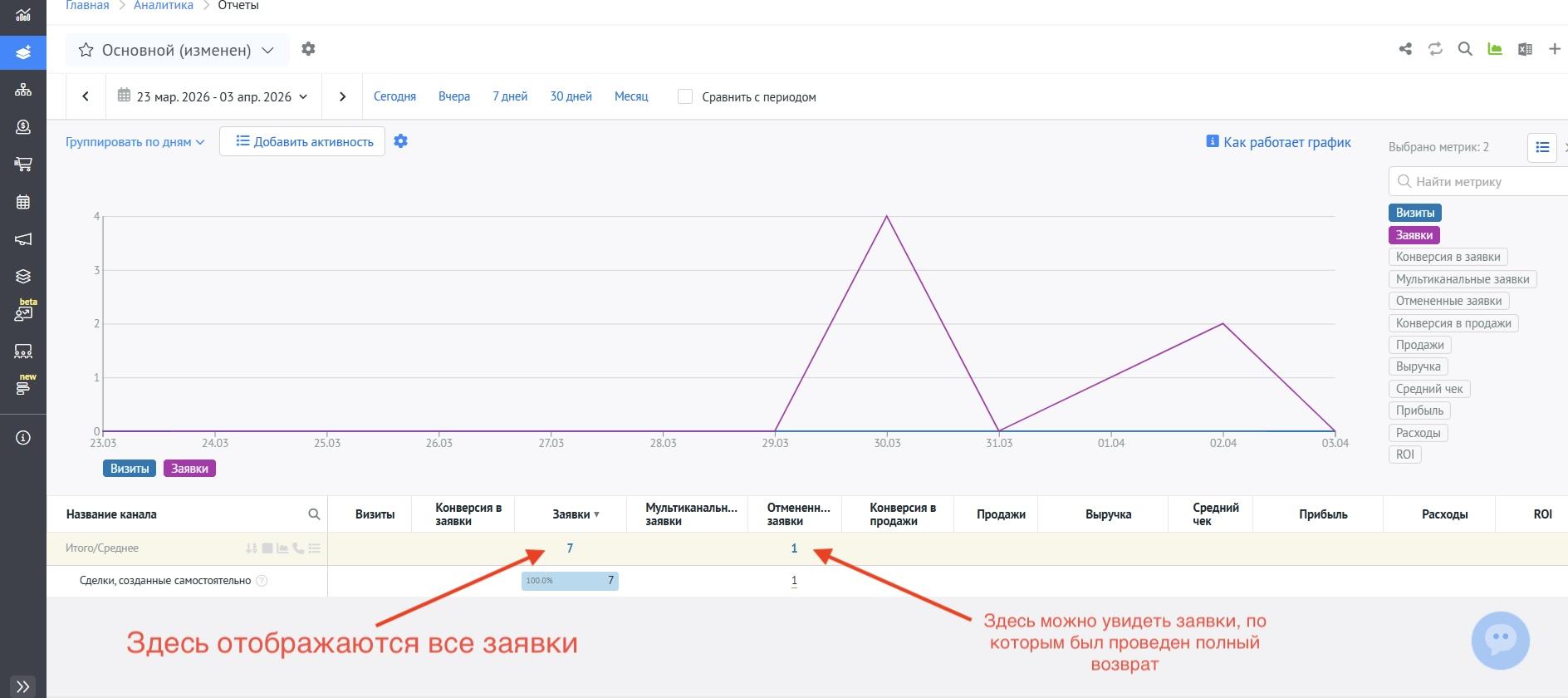Viewport: 1568px width, 698px height.
Task: Enable the Расходы metric tag
Action: (1418, 433)
